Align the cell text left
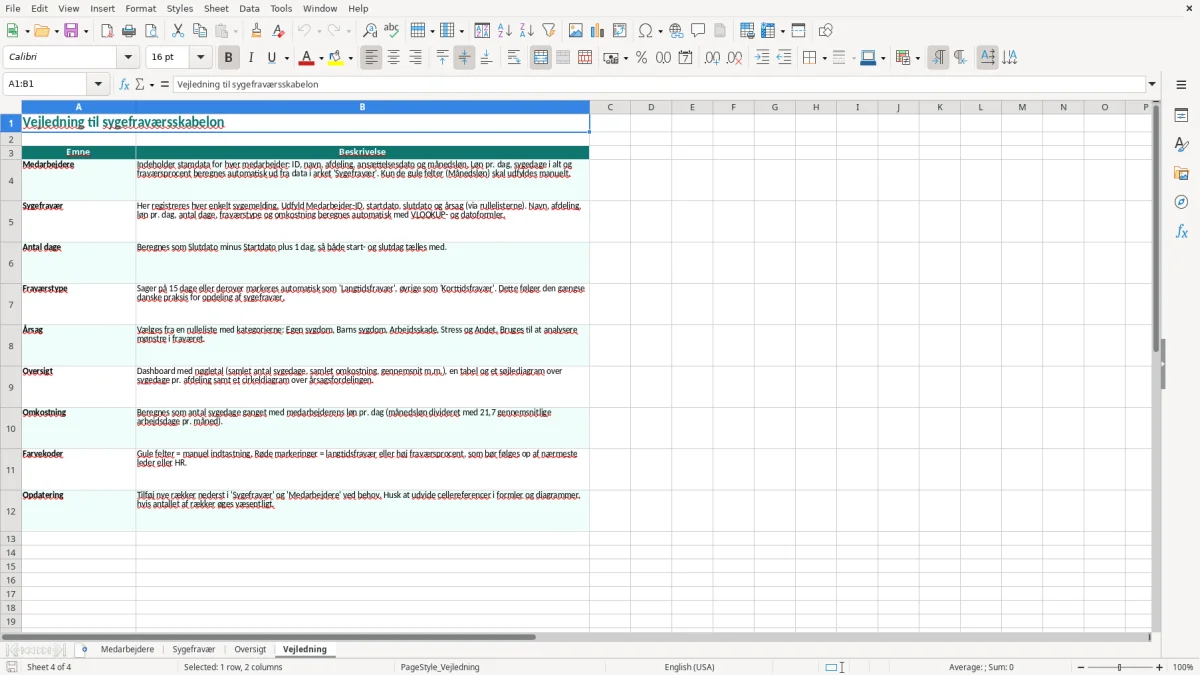This screenshot has height=675, width=1200. pyautogui.click(x=371, y=58)
